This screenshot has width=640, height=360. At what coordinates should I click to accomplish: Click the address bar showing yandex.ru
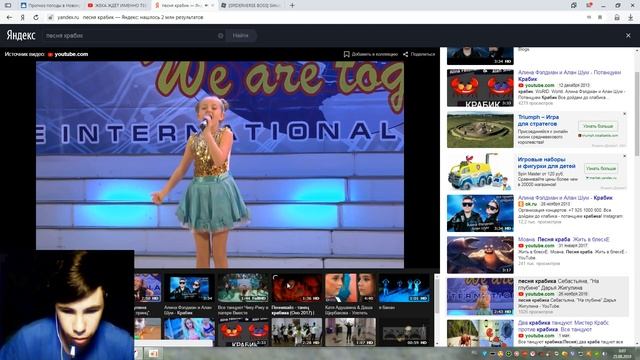coord(130,18)
